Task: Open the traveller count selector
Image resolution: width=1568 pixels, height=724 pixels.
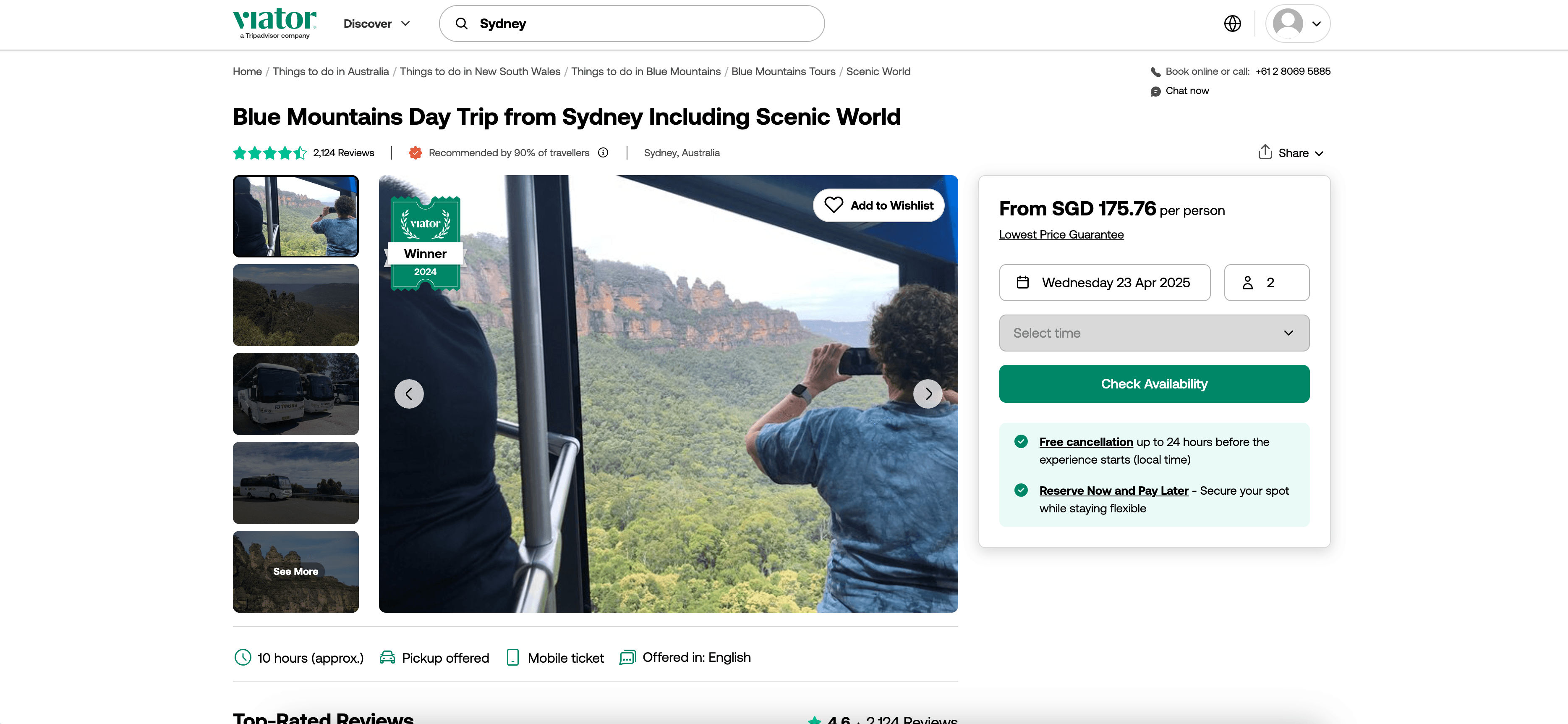Action: (1266, 283)
